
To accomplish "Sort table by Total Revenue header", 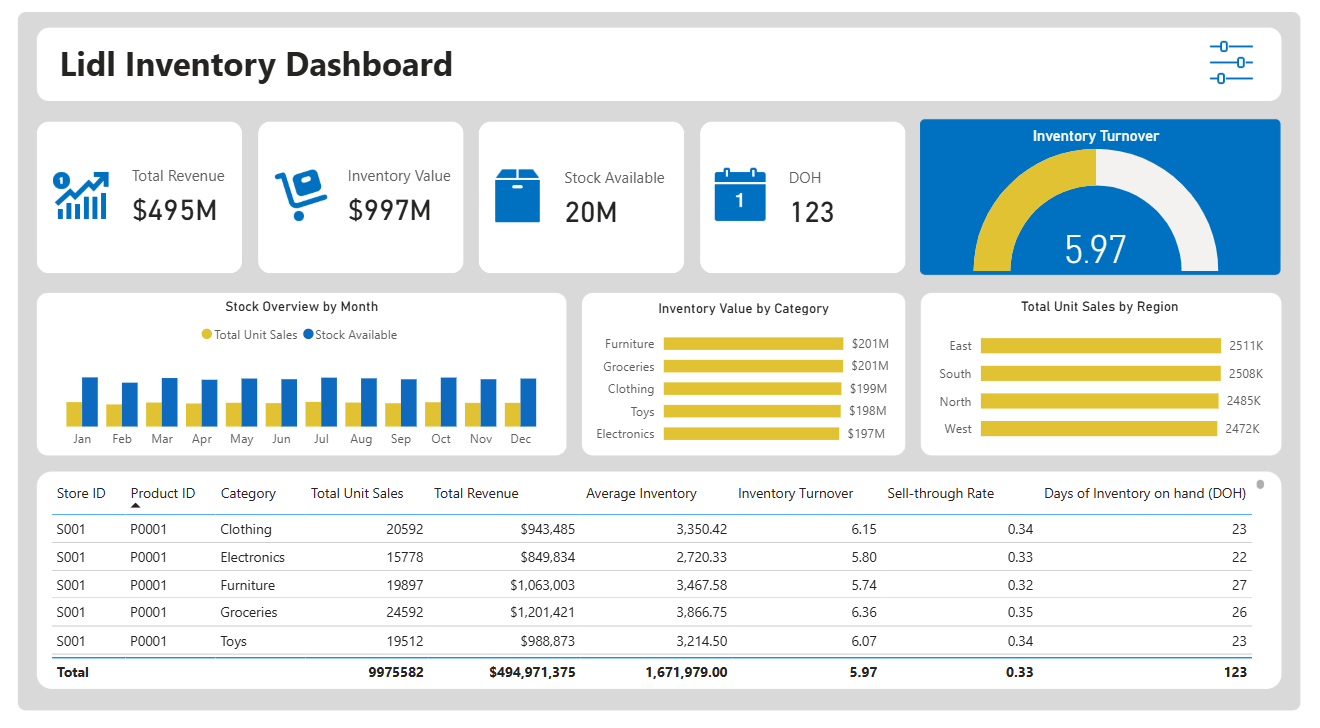I will click(x=476, y=493).
